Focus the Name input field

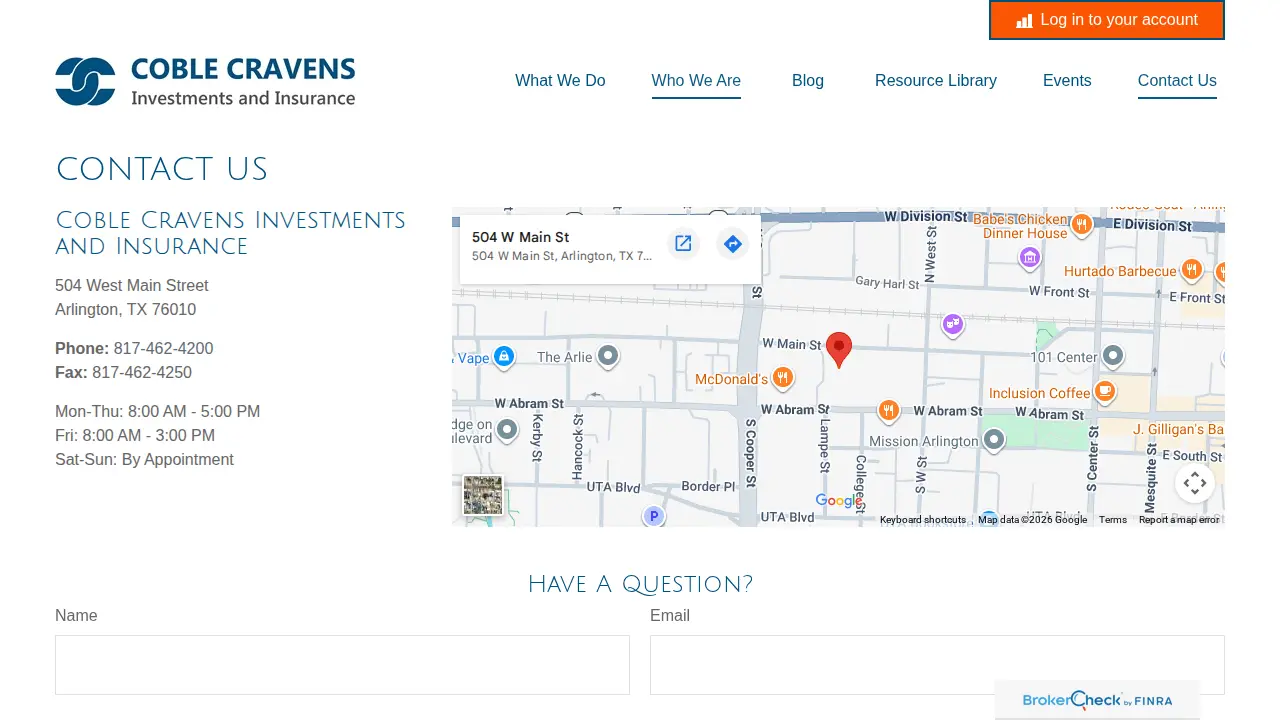[342, 665]
